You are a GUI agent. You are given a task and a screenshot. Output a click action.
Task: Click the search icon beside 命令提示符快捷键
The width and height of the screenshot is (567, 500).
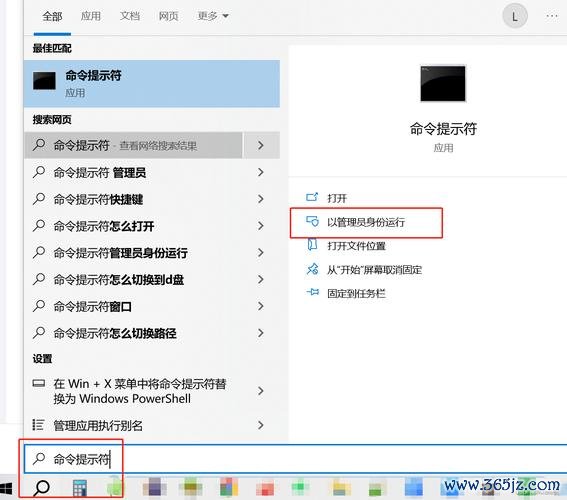coord(39,199)
